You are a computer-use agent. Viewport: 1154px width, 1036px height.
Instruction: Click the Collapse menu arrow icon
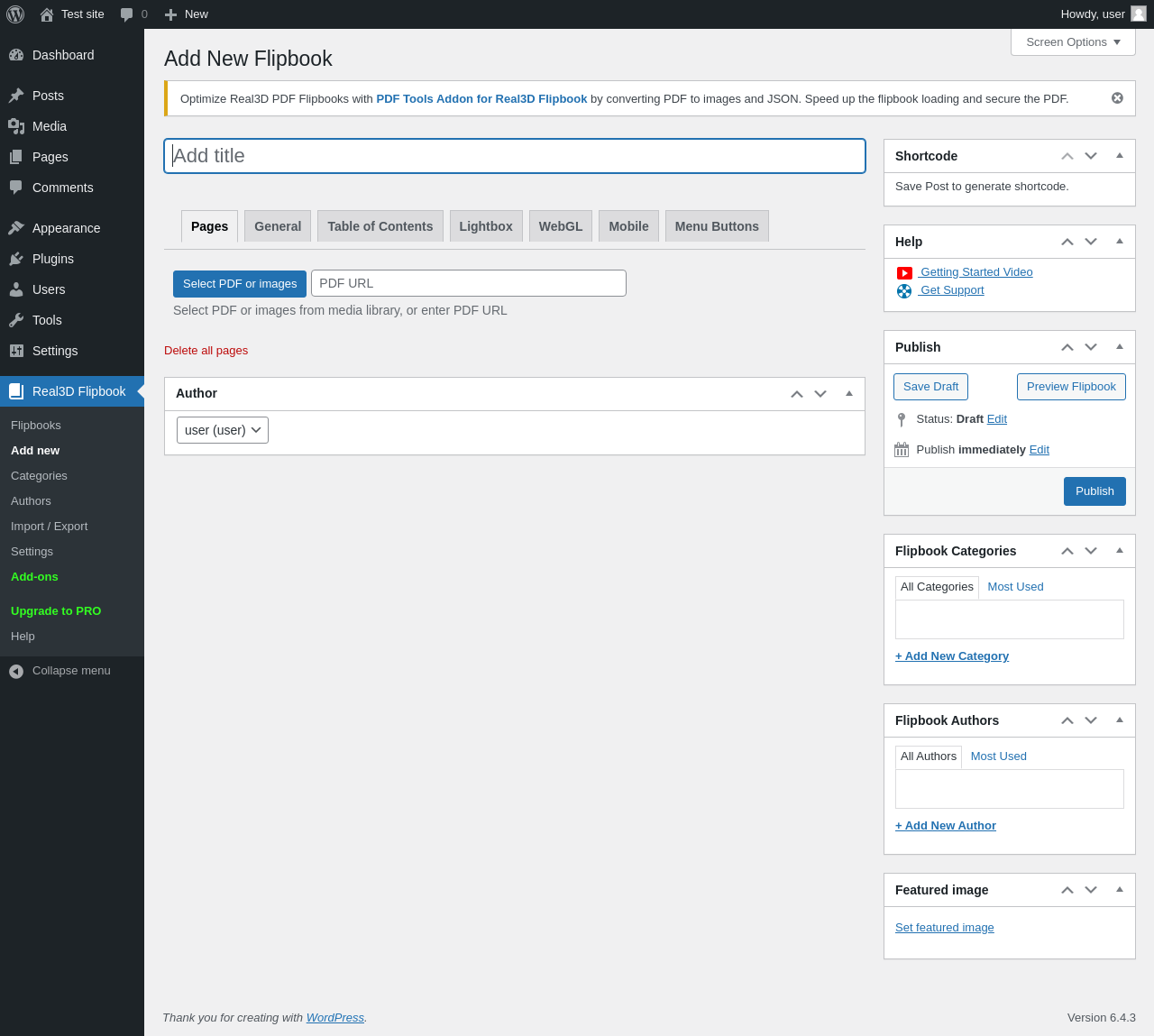(x=16, y=671)
